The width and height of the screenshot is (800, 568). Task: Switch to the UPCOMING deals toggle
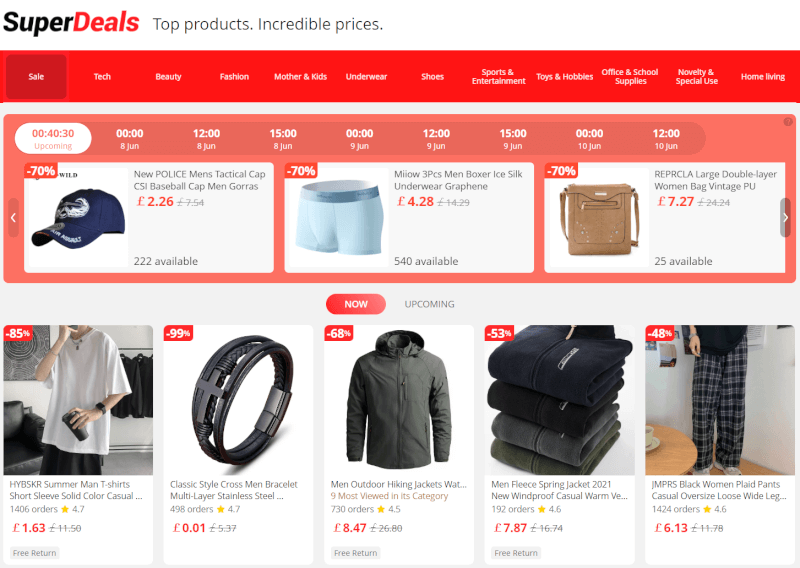tap(430, 304)
